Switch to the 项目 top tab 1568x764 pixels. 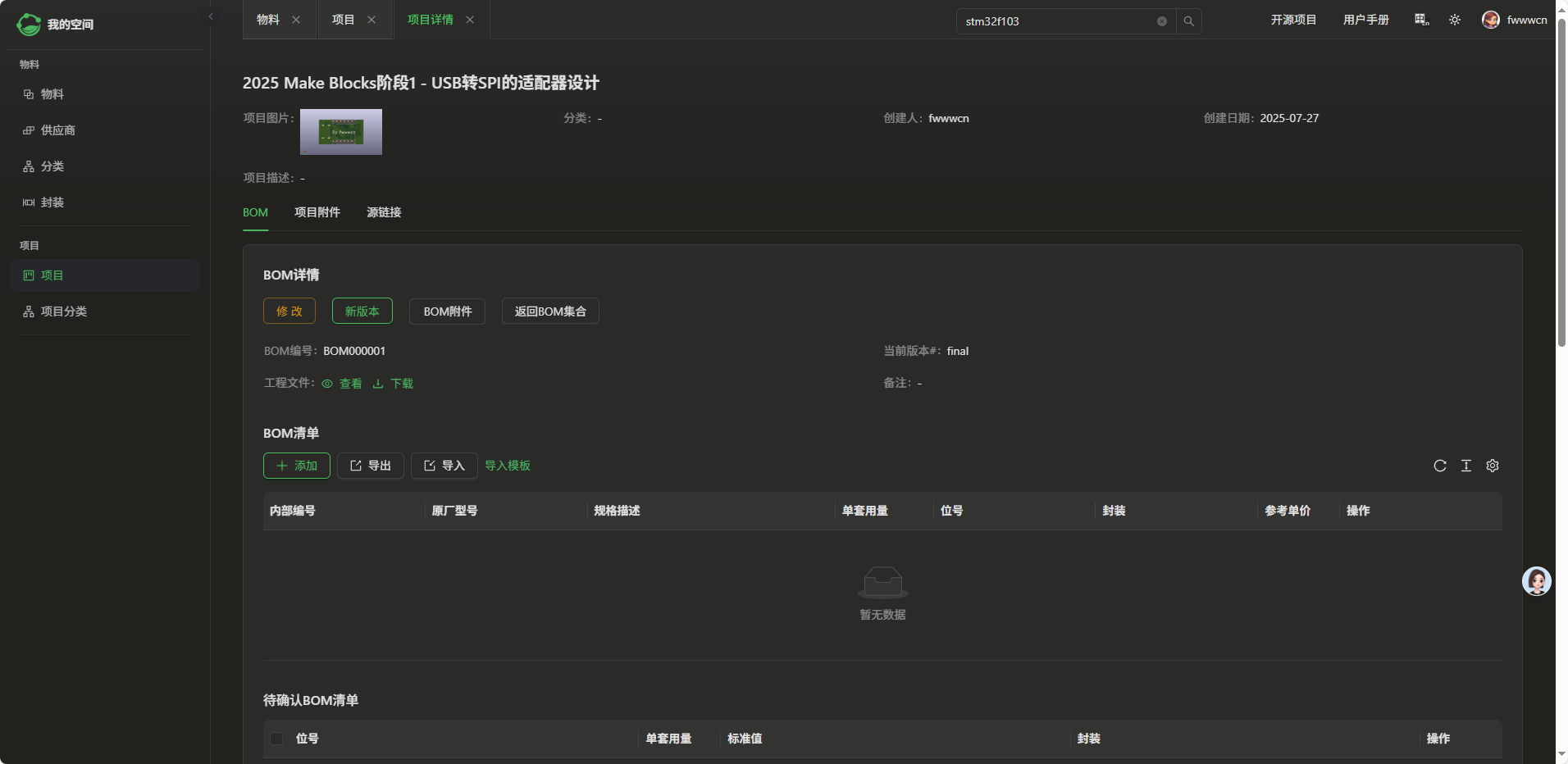pos(343,20)
